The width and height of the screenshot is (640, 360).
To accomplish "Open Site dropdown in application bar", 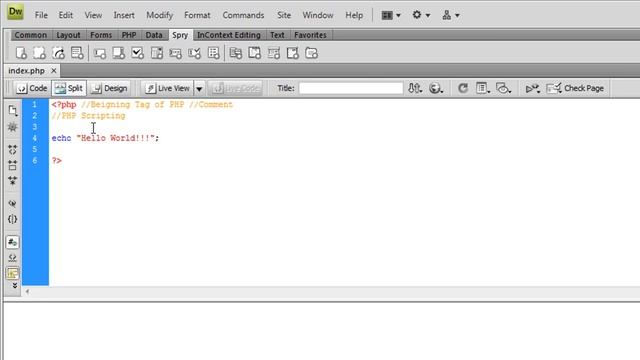I will click(x=451, y=15).
